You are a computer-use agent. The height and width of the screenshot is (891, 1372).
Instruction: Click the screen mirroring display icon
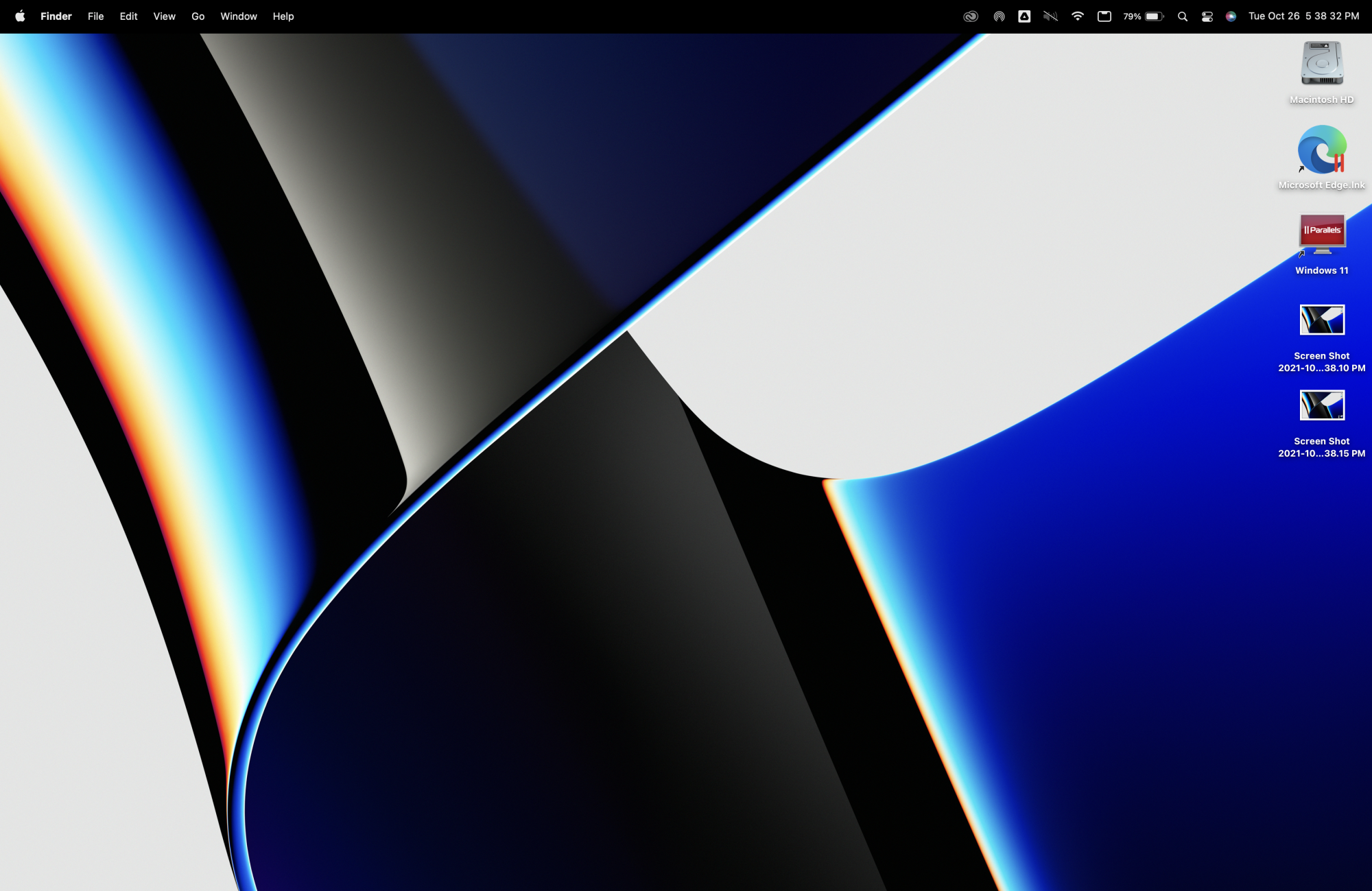[1104, 16]
